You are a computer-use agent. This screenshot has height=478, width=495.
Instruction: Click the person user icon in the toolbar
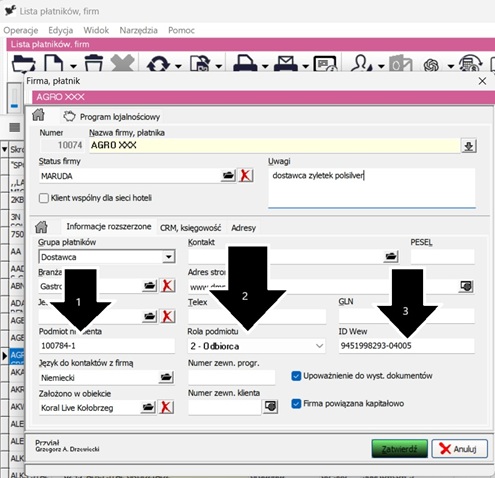click(362, 63)
